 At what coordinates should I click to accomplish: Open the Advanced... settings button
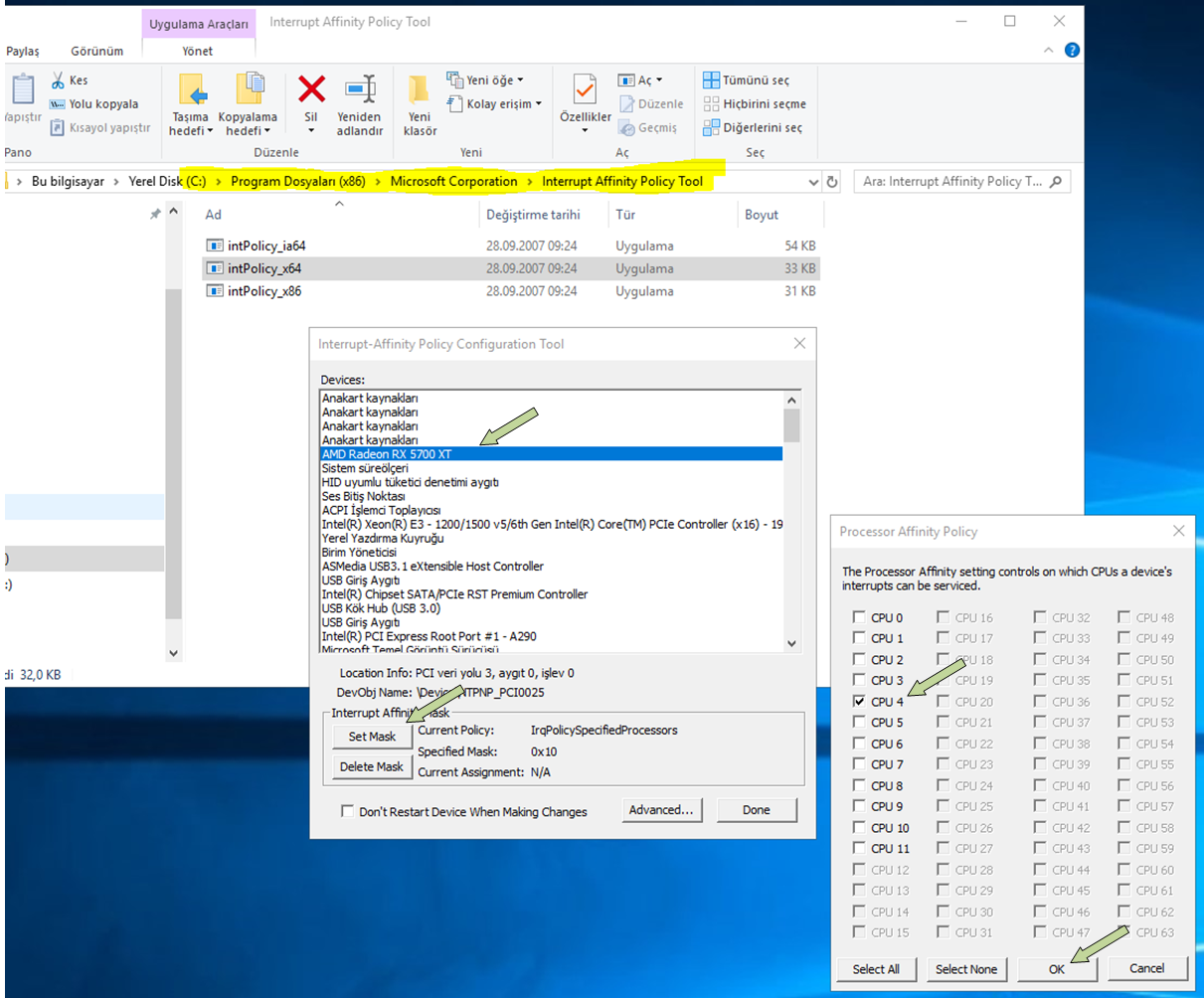(661, 810)
